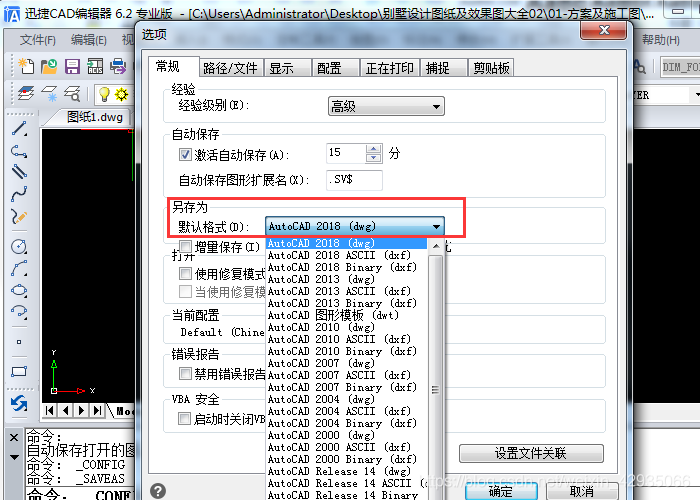Select the Rectangle drawing tool
This screenshot has height=500, width=700.
click(x=19, y=371)
